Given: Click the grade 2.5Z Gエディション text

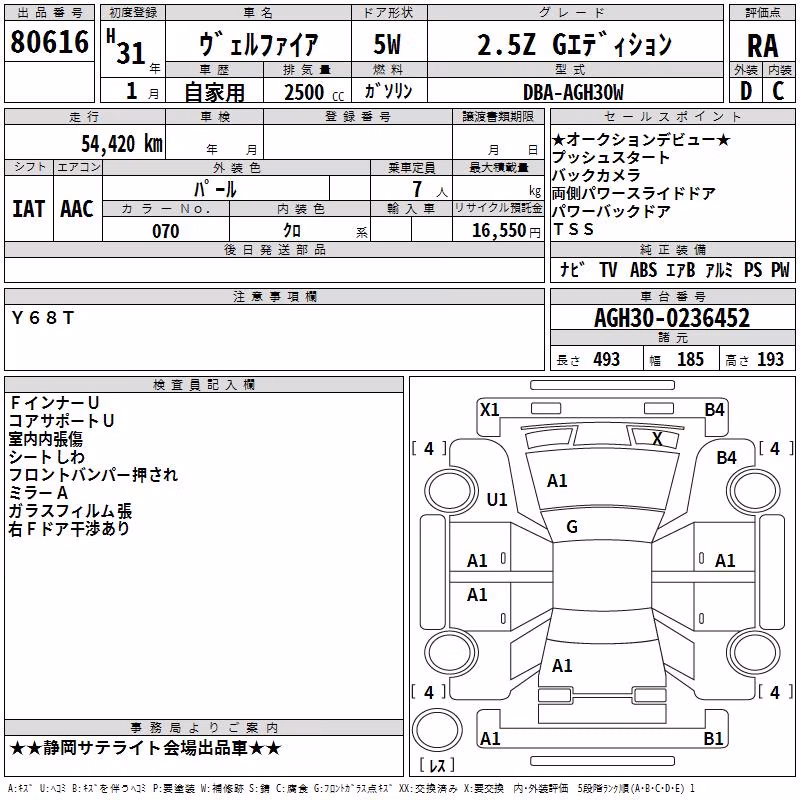Looking at the screenshot, I should coord(574,44).
